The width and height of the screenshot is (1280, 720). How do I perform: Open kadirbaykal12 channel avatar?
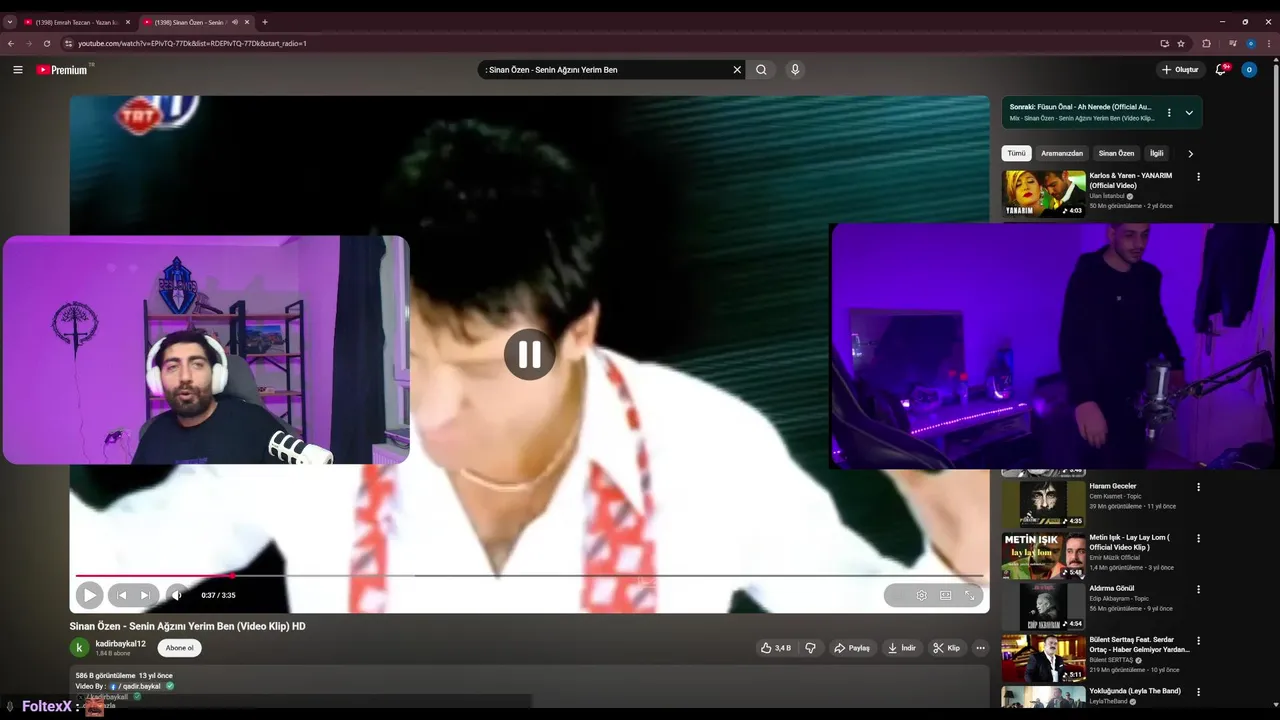point(79,648)
